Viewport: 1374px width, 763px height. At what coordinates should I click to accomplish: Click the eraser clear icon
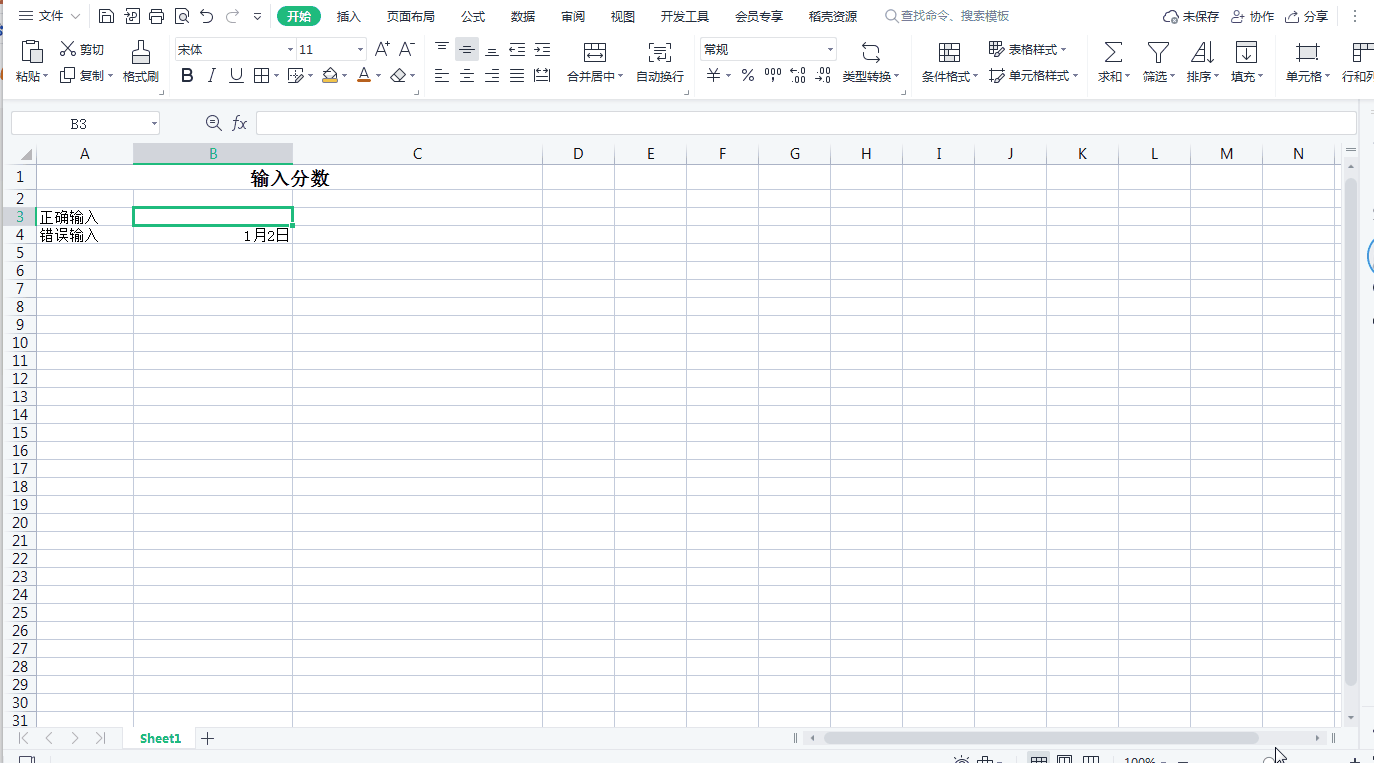click(398, 75)
